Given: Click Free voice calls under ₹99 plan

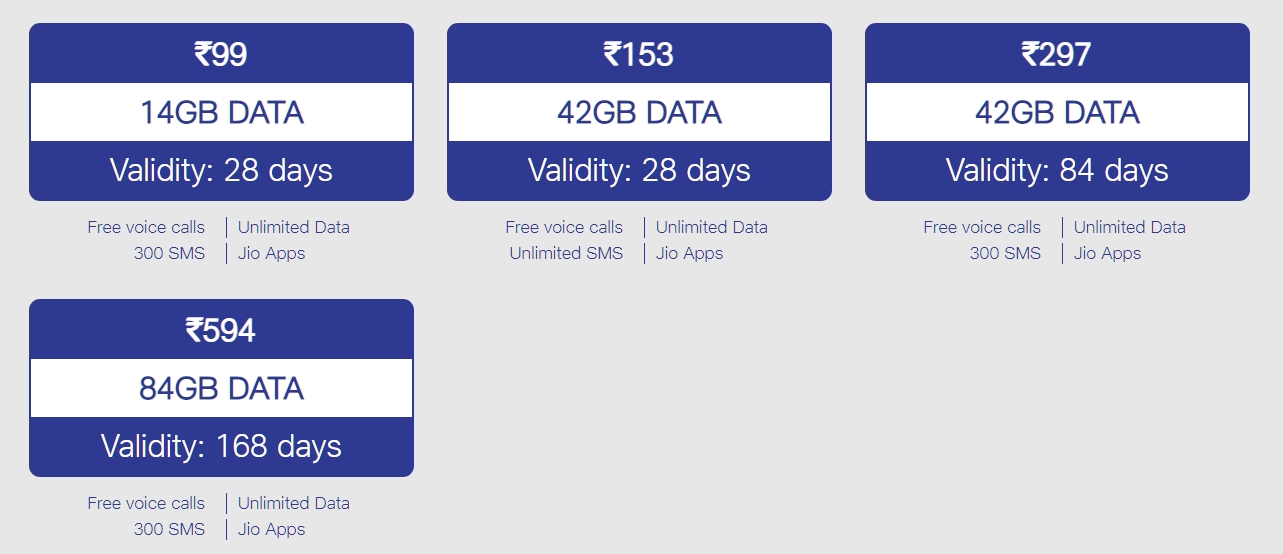Looking at the screenshot, I should coord(146,227).
